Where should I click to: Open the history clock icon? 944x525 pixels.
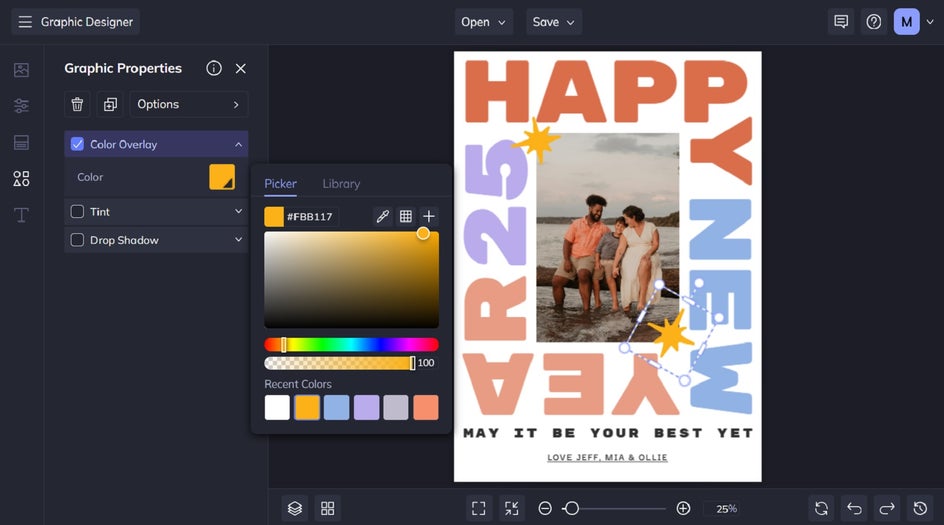pyautogui.click(x=920, y=509)
